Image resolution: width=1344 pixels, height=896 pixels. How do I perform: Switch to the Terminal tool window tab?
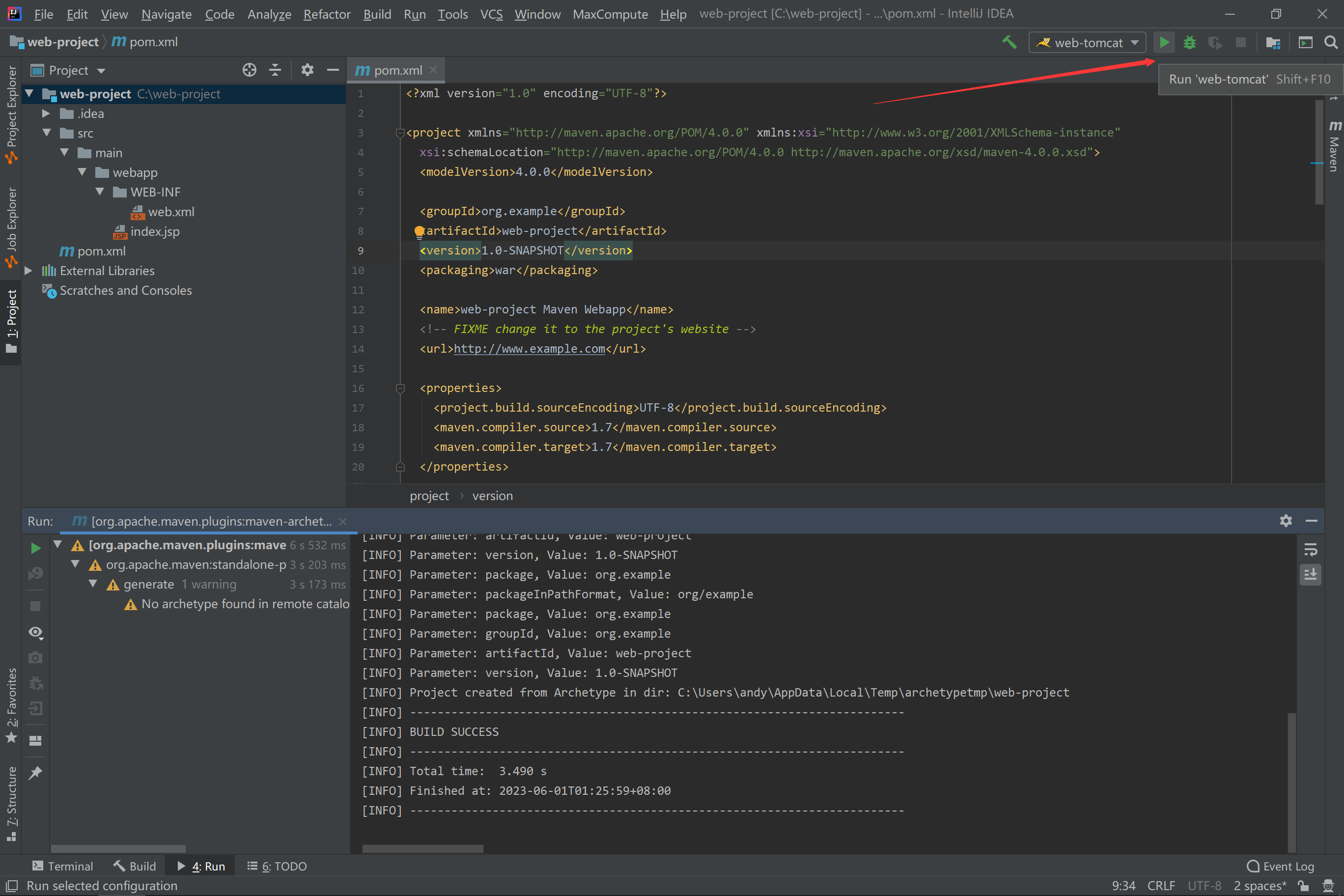point(62,867)
